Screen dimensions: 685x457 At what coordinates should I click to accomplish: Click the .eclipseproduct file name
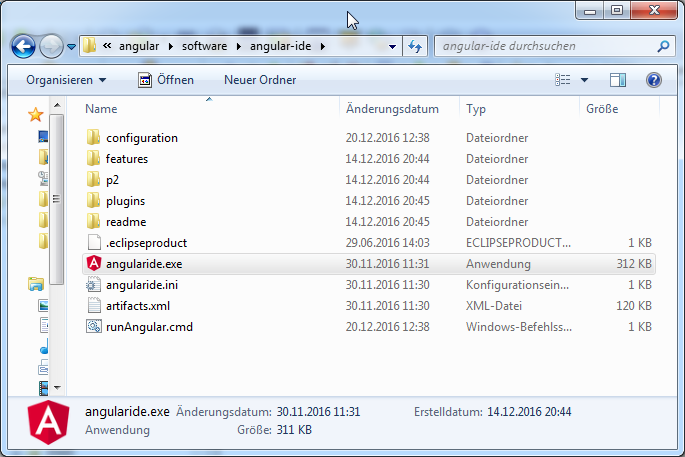pos(146,243)
